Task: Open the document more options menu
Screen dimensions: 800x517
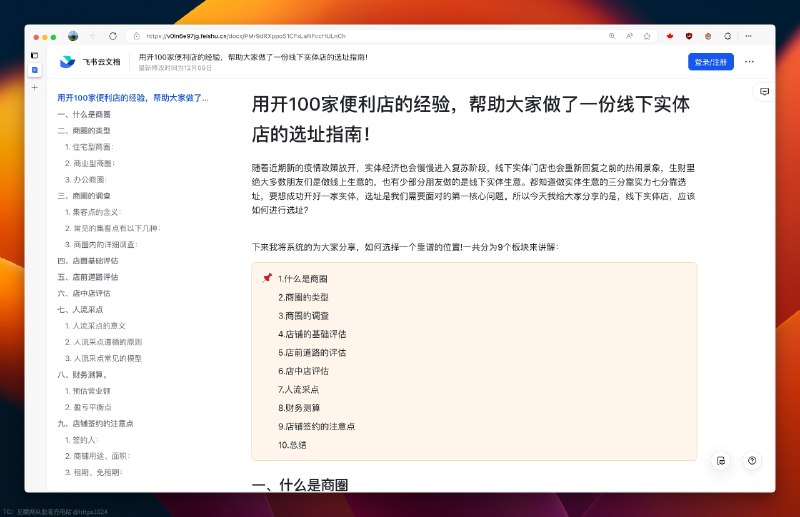Action: (x=749, y=62)
